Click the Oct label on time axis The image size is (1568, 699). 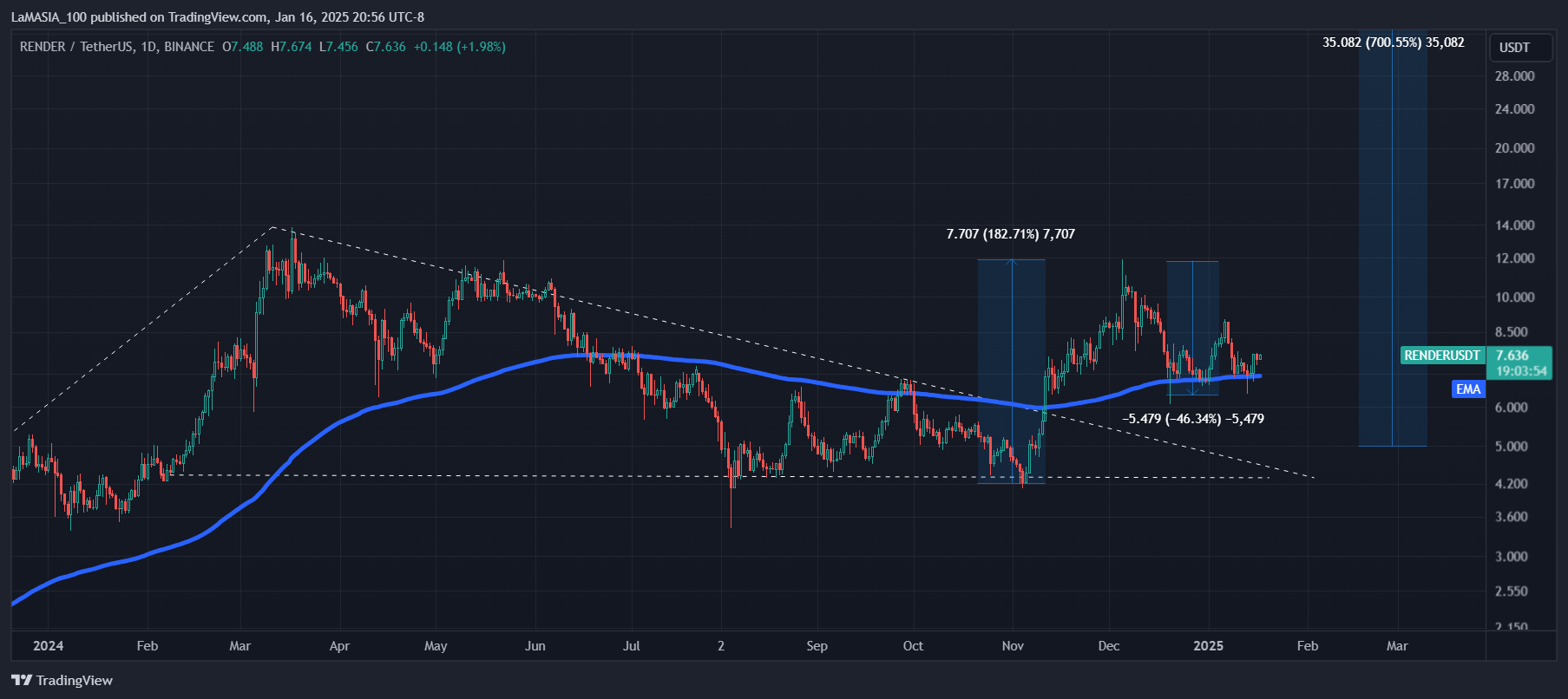click(x=913, y=646)
